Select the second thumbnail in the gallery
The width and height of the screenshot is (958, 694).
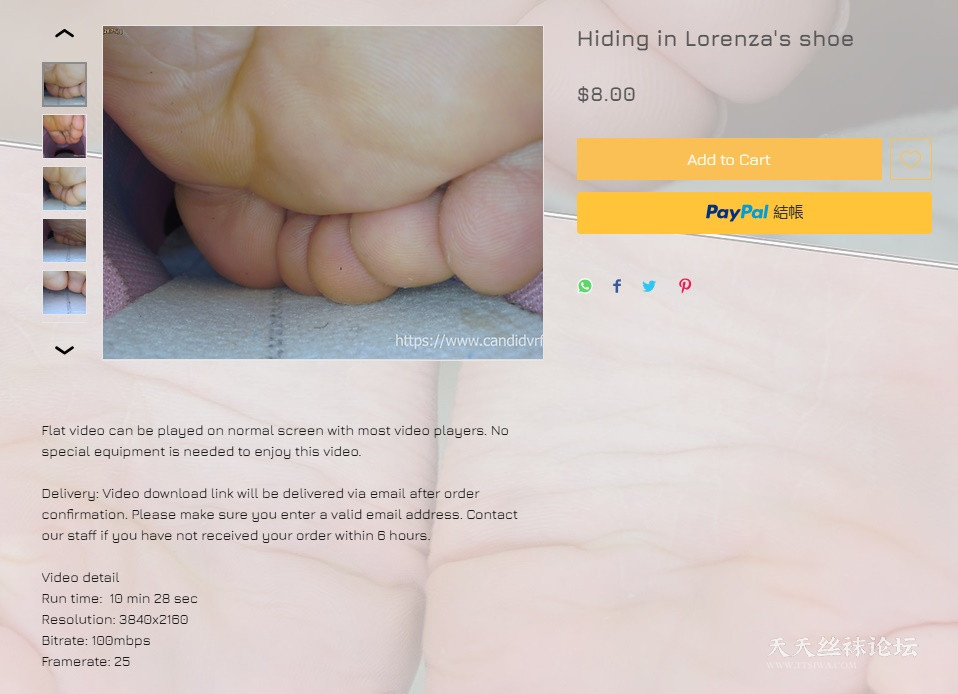[x=64, y=136]
